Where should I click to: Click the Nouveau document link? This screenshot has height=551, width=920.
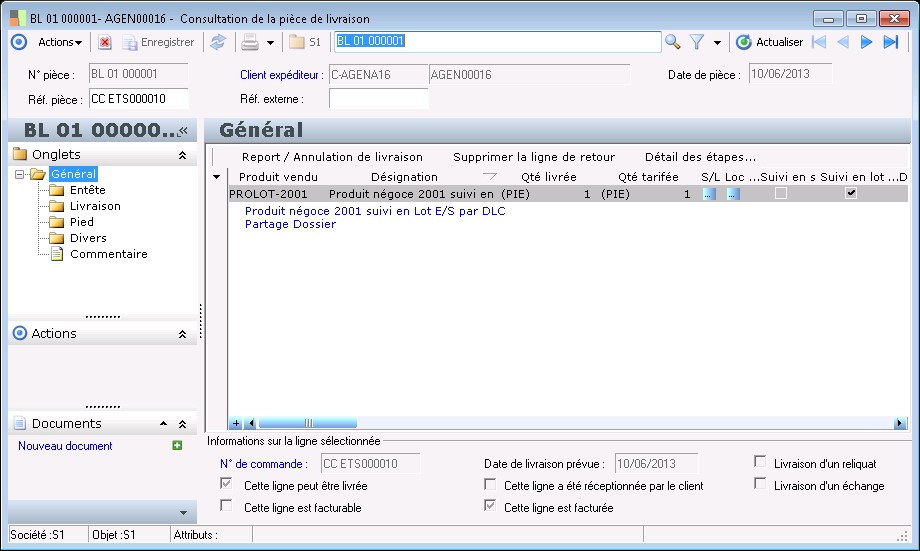65,446
